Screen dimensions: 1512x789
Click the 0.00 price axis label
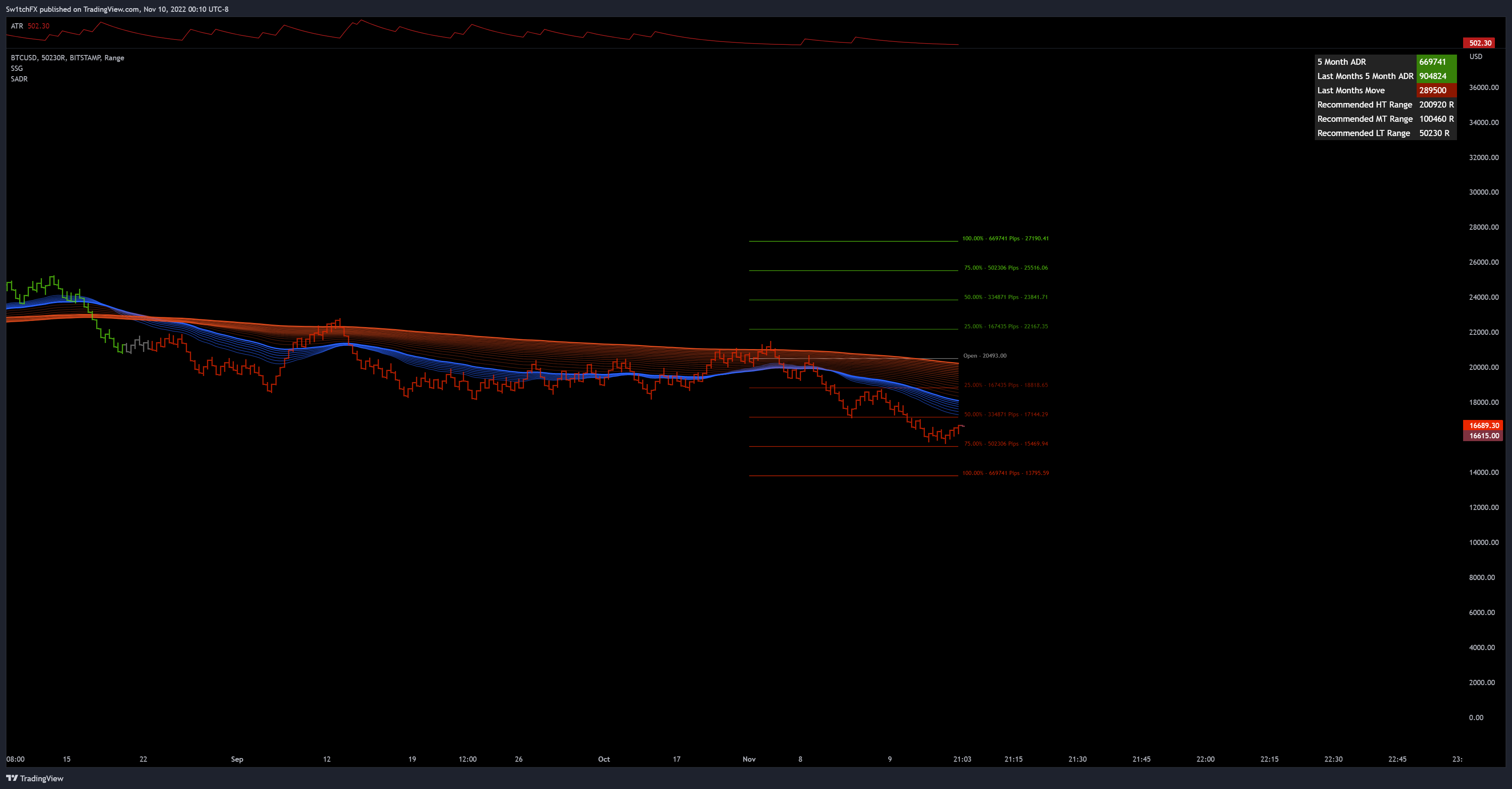[1476, 717]
